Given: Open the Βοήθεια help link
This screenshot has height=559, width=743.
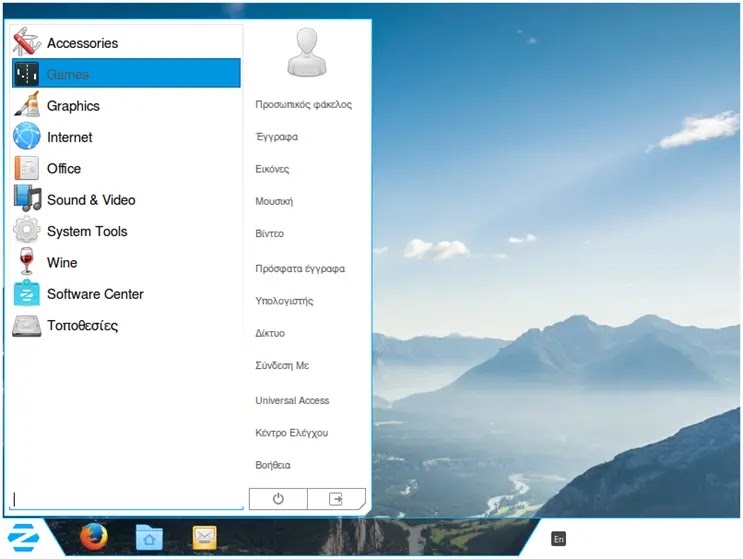Looking at the screenshot, I should (x=272, y=465).
